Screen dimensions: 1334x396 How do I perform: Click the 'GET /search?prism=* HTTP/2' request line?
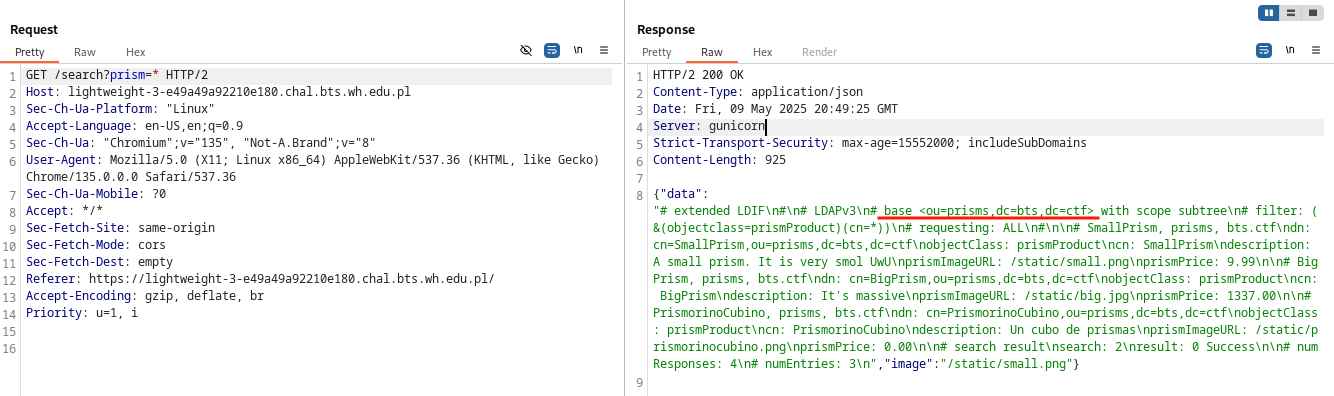click(117, 75)
